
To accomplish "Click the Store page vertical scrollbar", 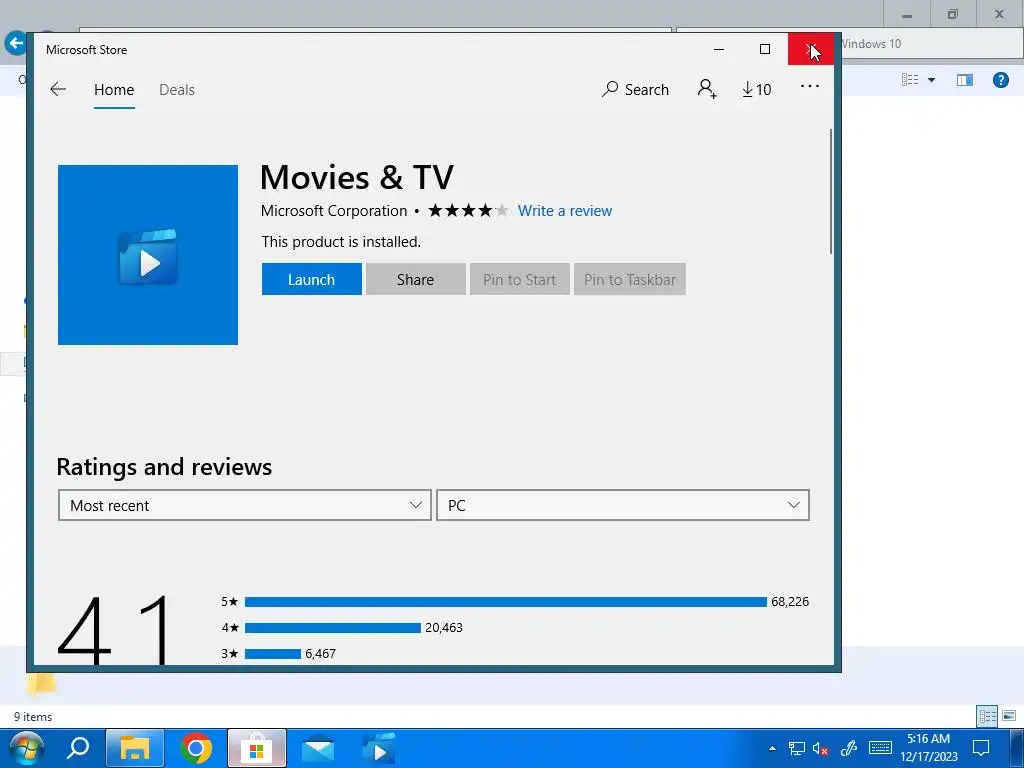I will coord(831,191).
